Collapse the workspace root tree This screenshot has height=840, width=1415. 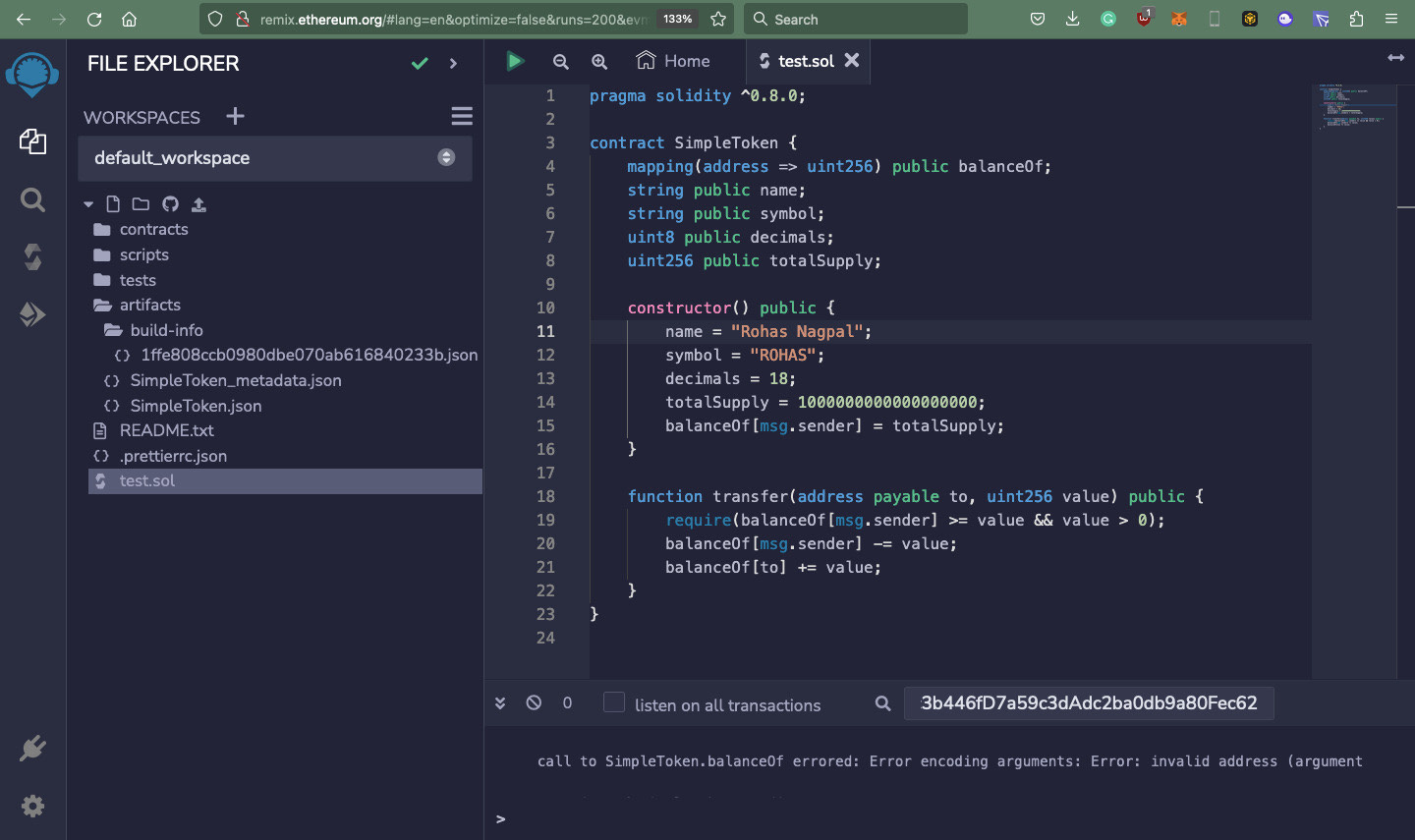(x=87, y=203)
